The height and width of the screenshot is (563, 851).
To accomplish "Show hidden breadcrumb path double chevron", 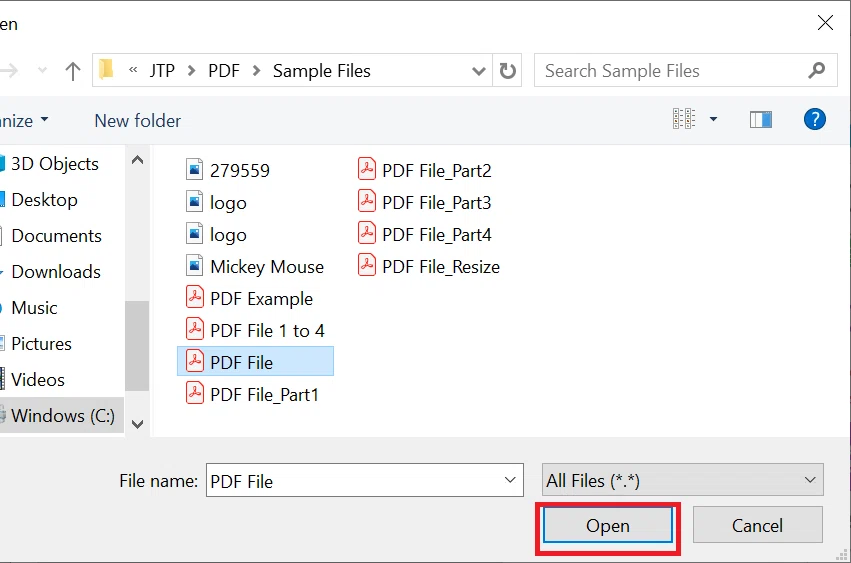I will click(133, 70).
